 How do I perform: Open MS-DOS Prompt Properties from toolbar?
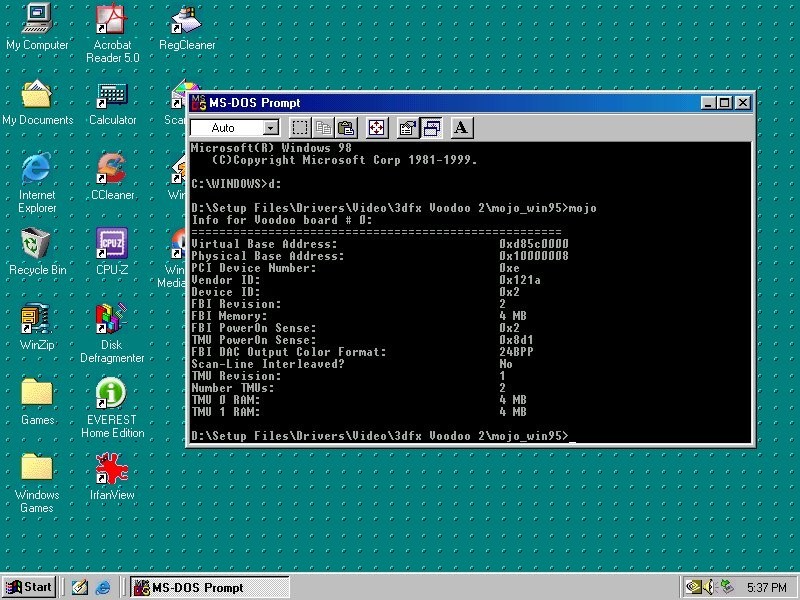click(407, 128)
